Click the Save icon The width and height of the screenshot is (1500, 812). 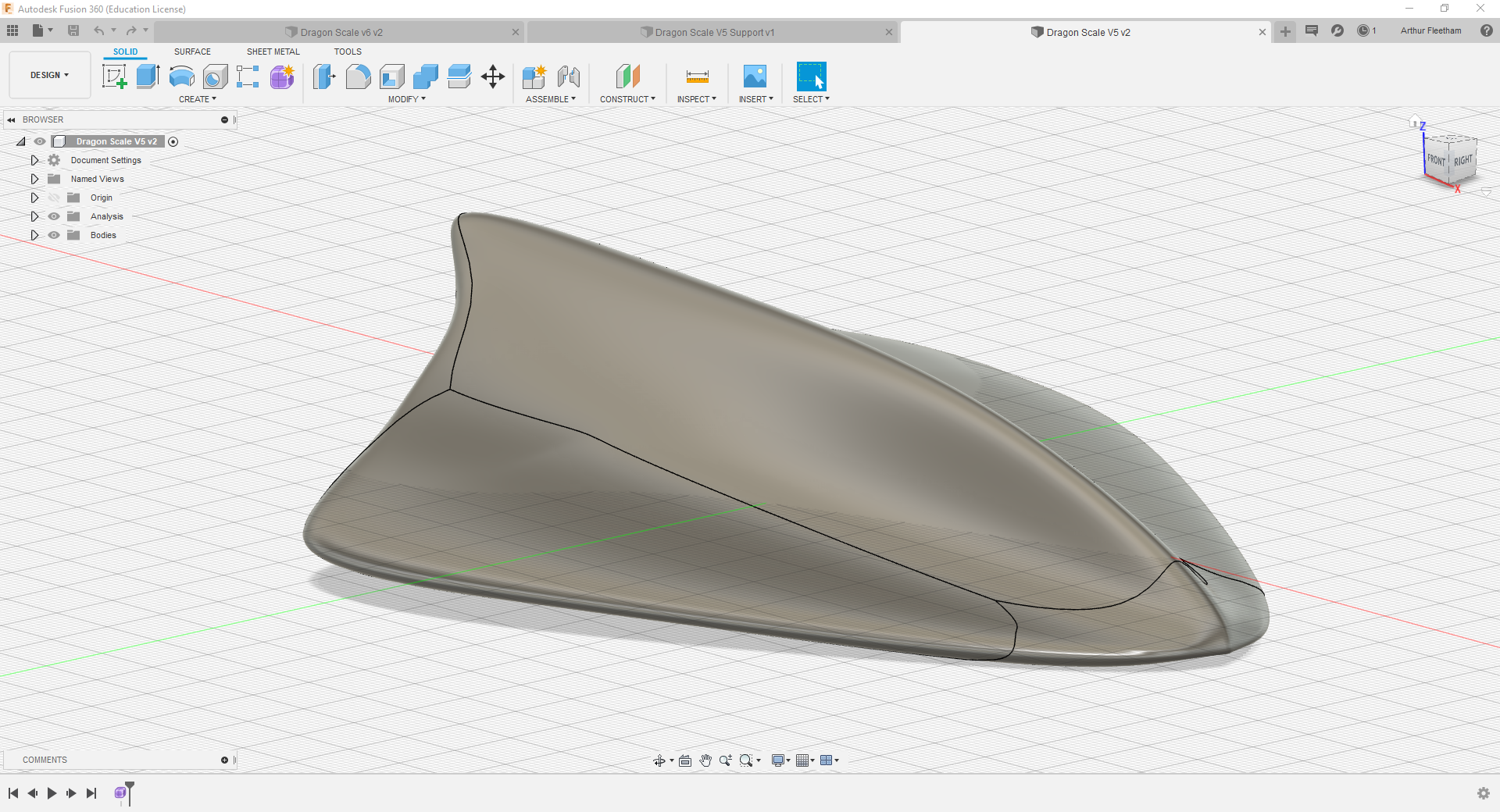pyautogui.click(x=73, y=30)
